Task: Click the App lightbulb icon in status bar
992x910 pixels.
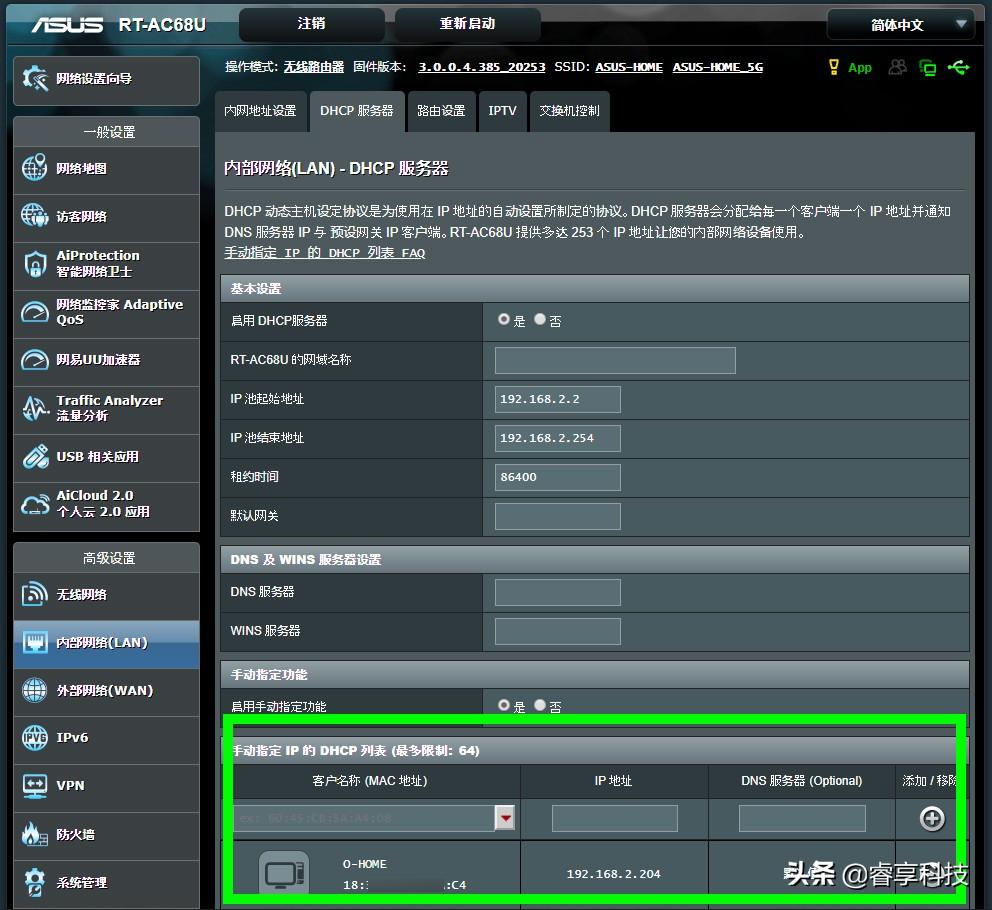Action: coord(834,67)
